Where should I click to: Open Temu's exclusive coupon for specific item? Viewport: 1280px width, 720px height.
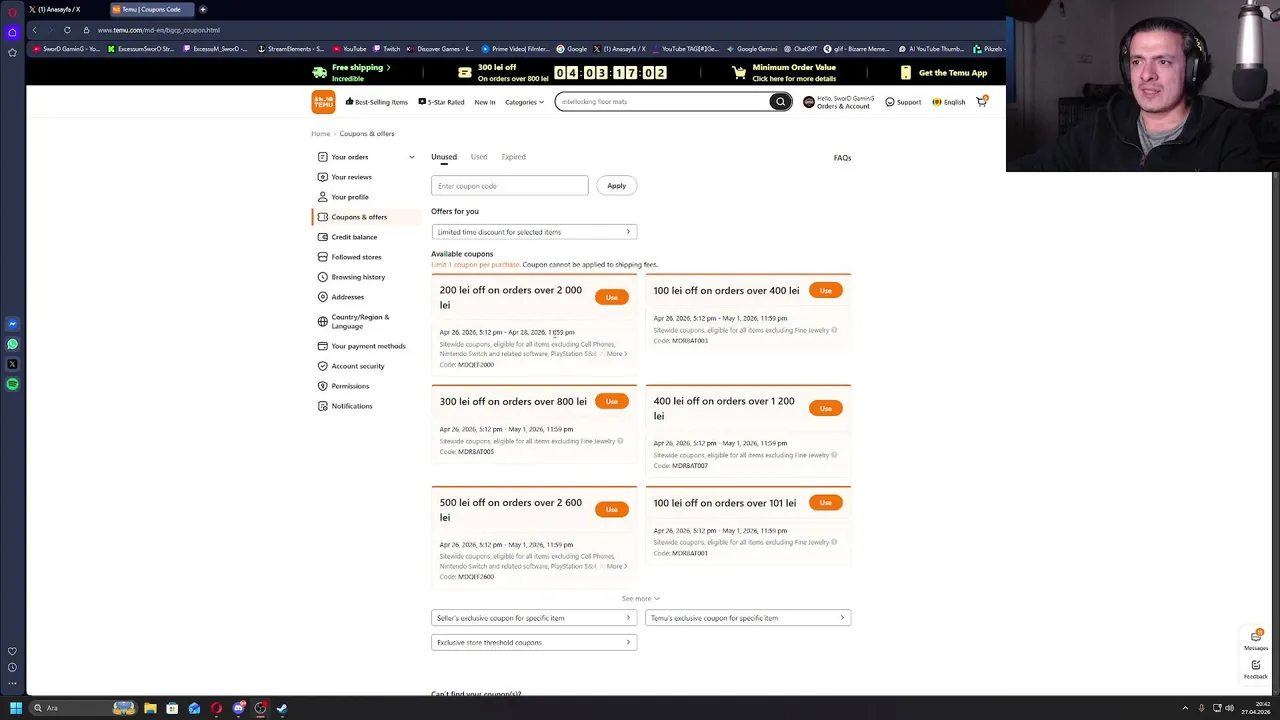(x=748, y=618)
